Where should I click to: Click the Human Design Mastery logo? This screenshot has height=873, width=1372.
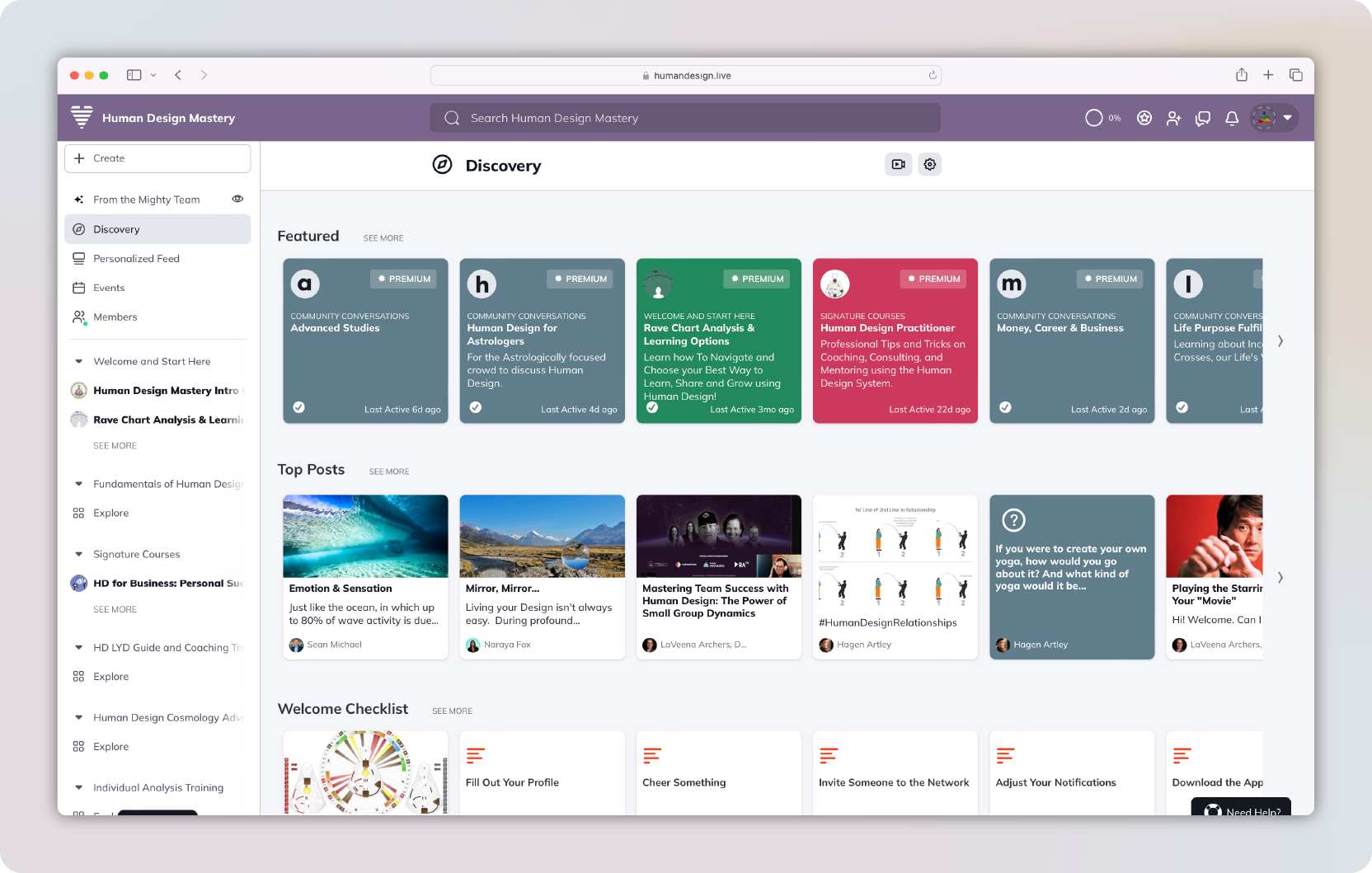click(82, 117)
